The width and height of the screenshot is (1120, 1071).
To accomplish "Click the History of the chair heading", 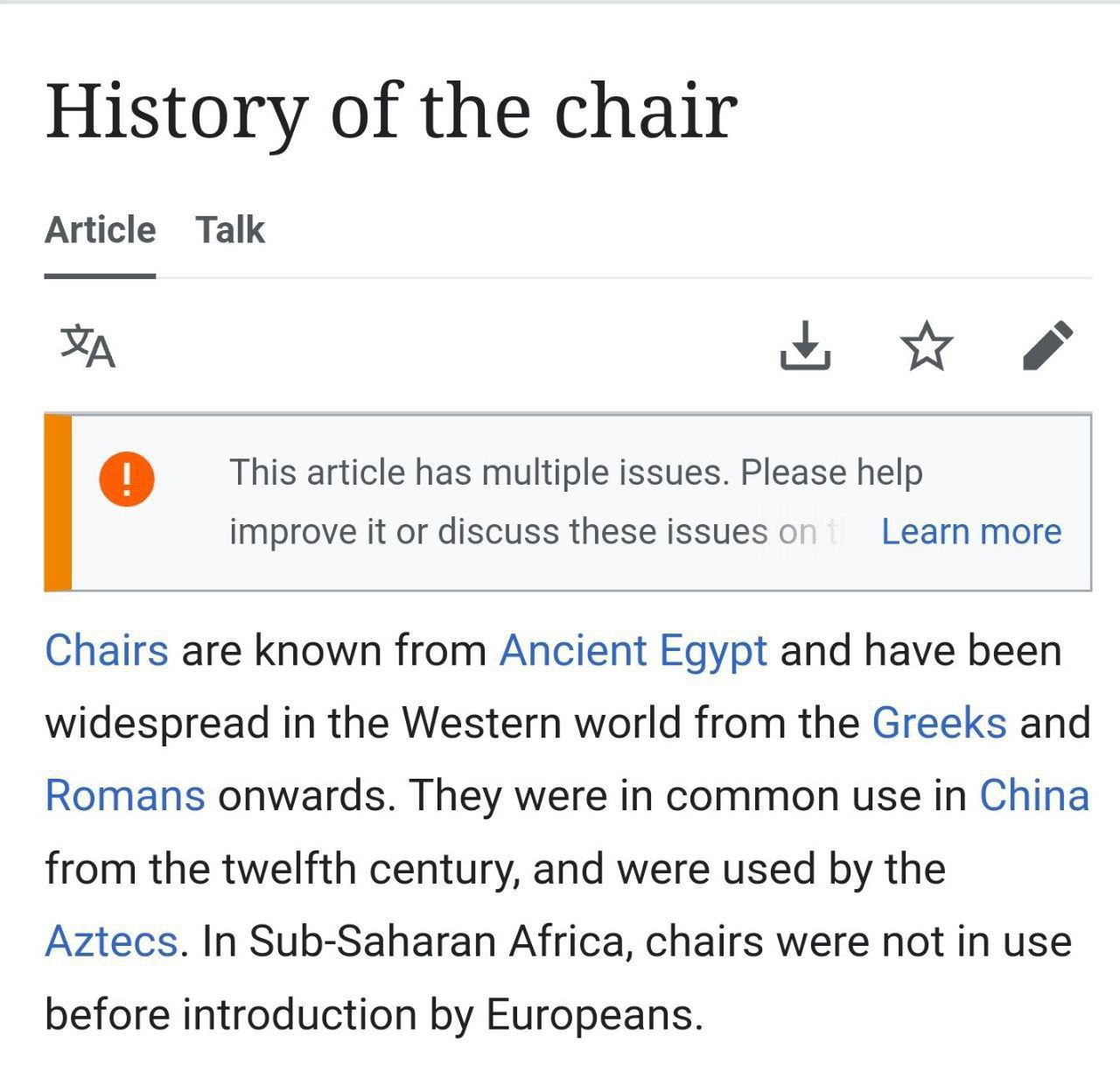I will tap(391, 111).
